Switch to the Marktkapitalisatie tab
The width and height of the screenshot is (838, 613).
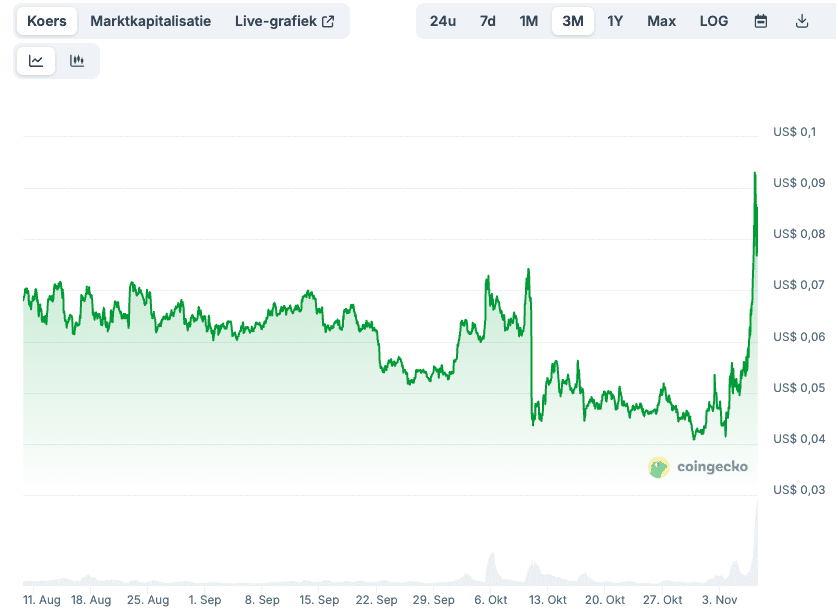(150, 19)
